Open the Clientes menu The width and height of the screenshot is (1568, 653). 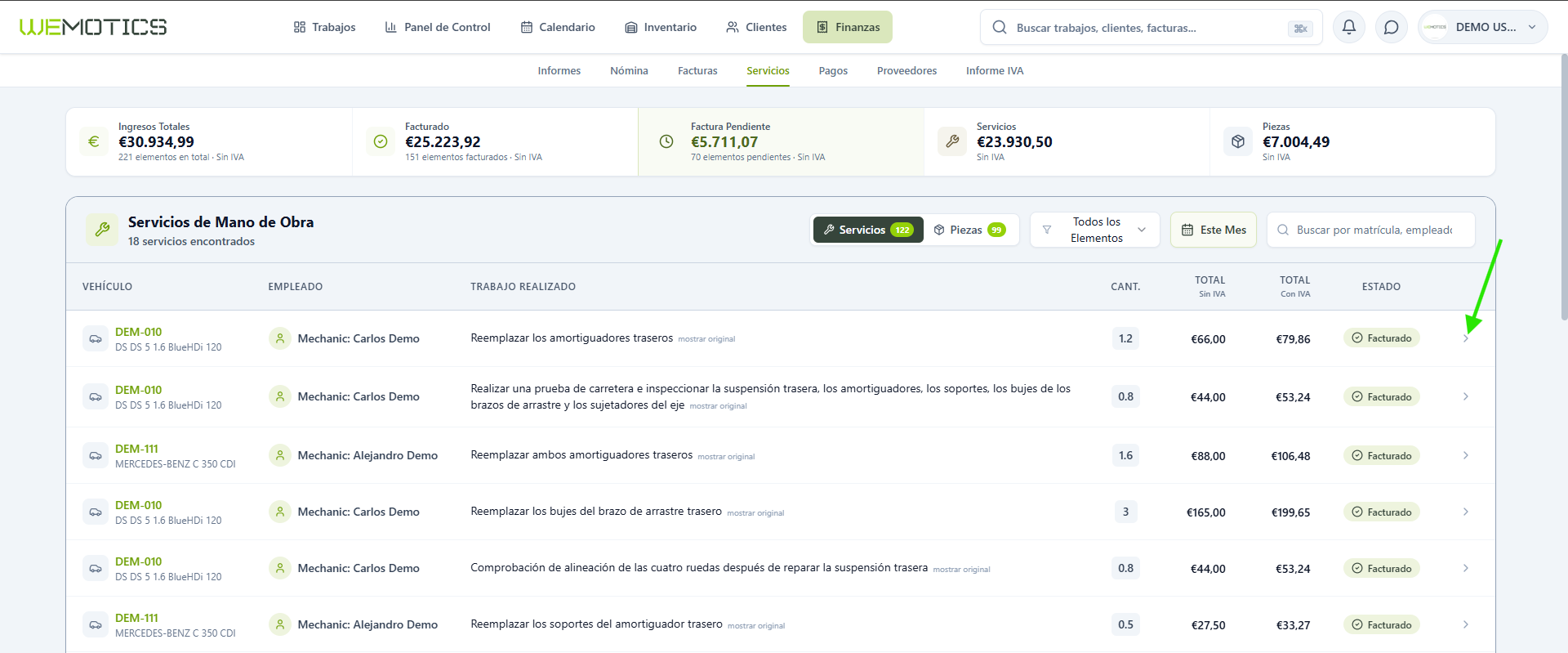pos(756,27)
